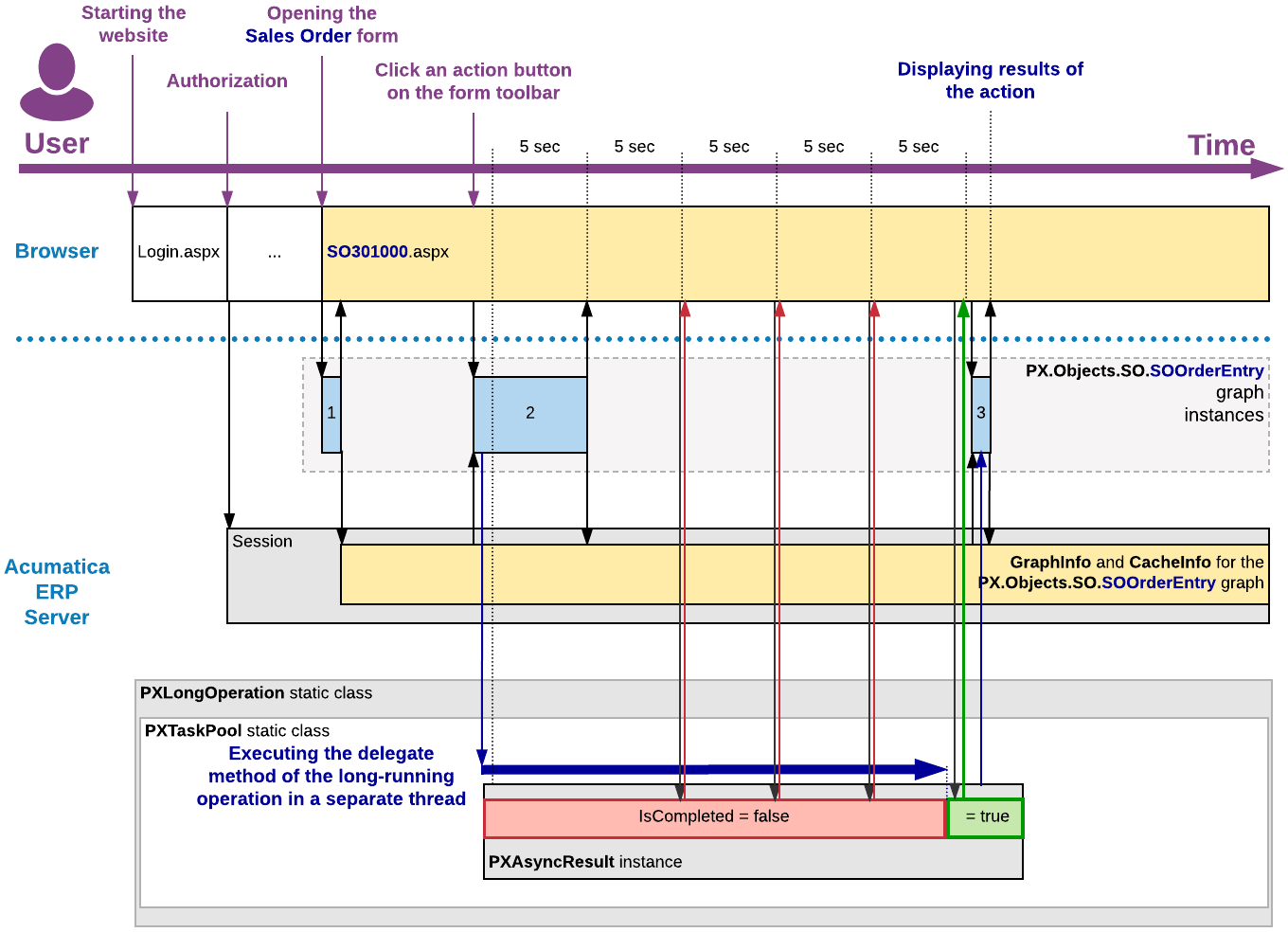This screenshot has height=932, width=1288.
Task: Select the "Session" label
Action: click(x=262, y=542)
